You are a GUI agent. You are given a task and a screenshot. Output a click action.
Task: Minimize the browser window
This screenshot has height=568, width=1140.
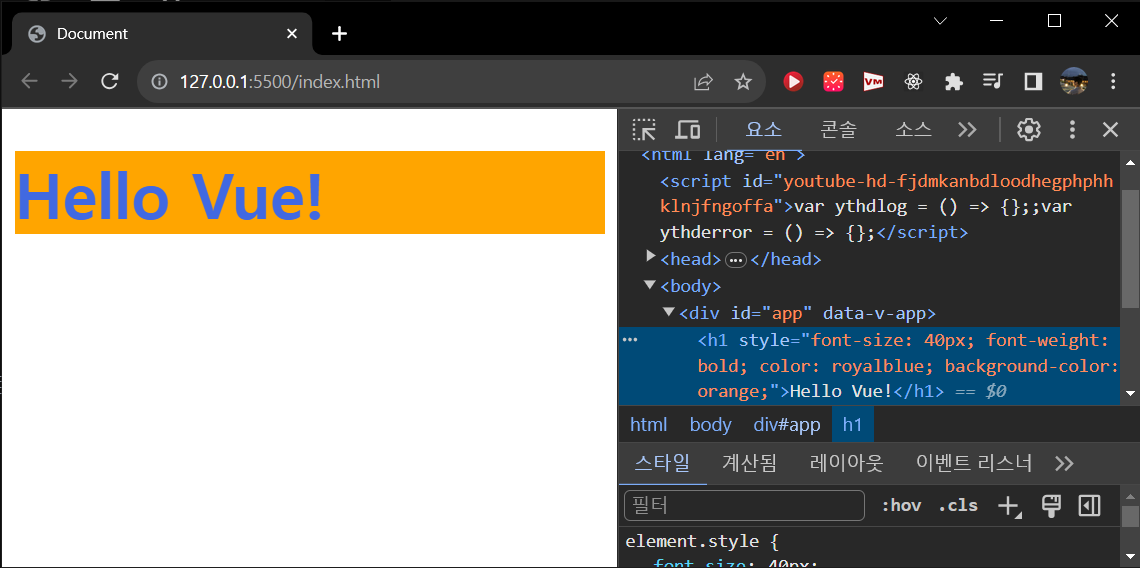[x=997, y=21]
